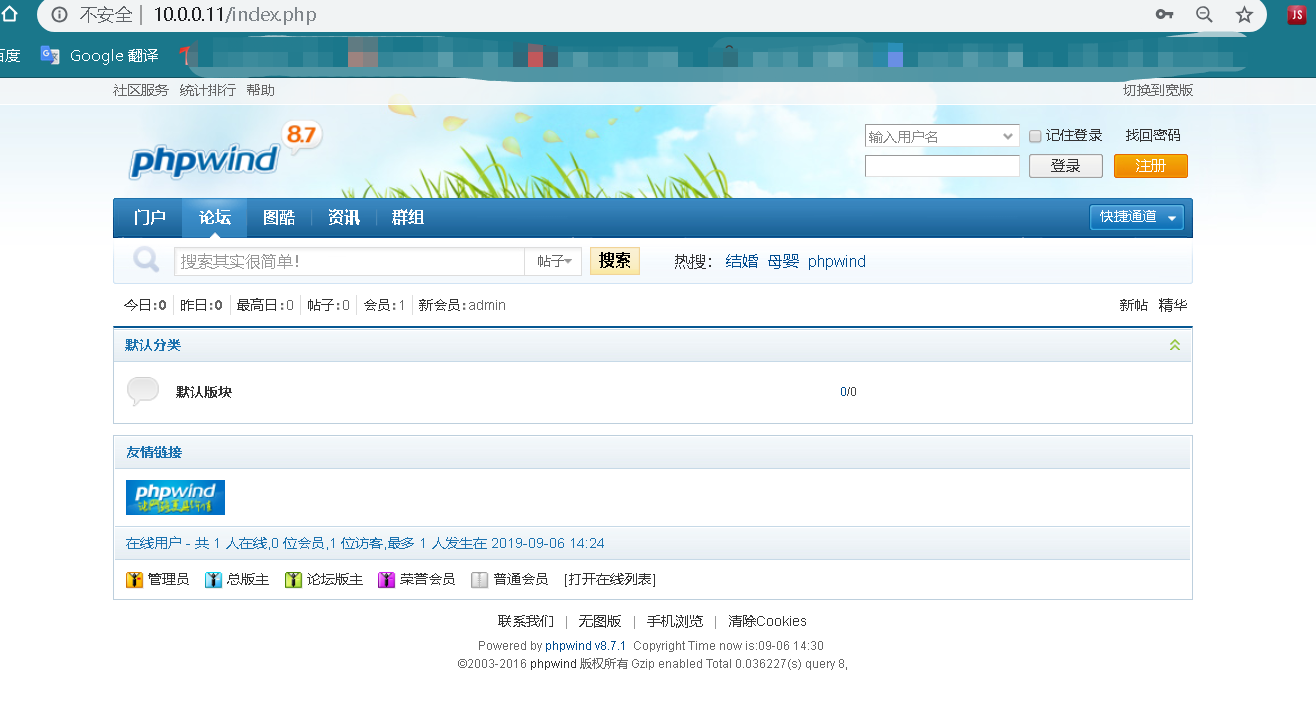Open the 手机浏览 footer link
Screen dimensions: 1316x719
tap(675, 621)
